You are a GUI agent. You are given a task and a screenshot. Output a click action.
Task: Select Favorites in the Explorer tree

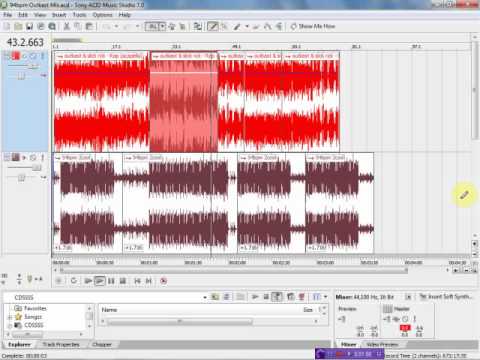[x=35, y=308]
